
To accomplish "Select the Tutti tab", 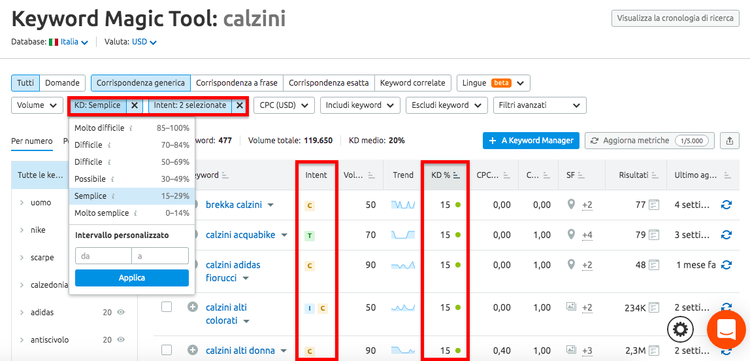I will coord(25,83).
